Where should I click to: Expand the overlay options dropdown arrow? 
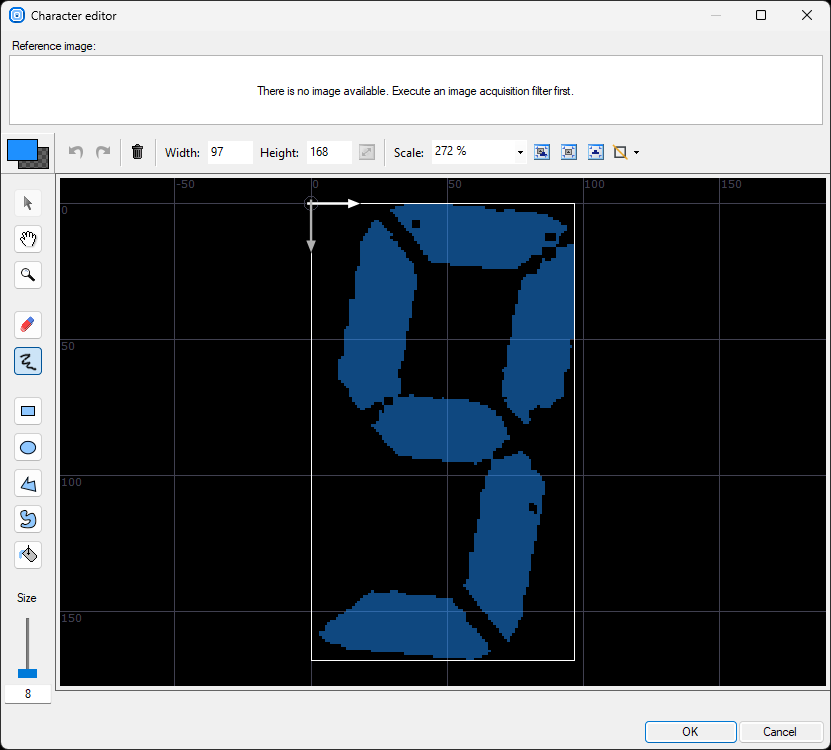point(636,153)
